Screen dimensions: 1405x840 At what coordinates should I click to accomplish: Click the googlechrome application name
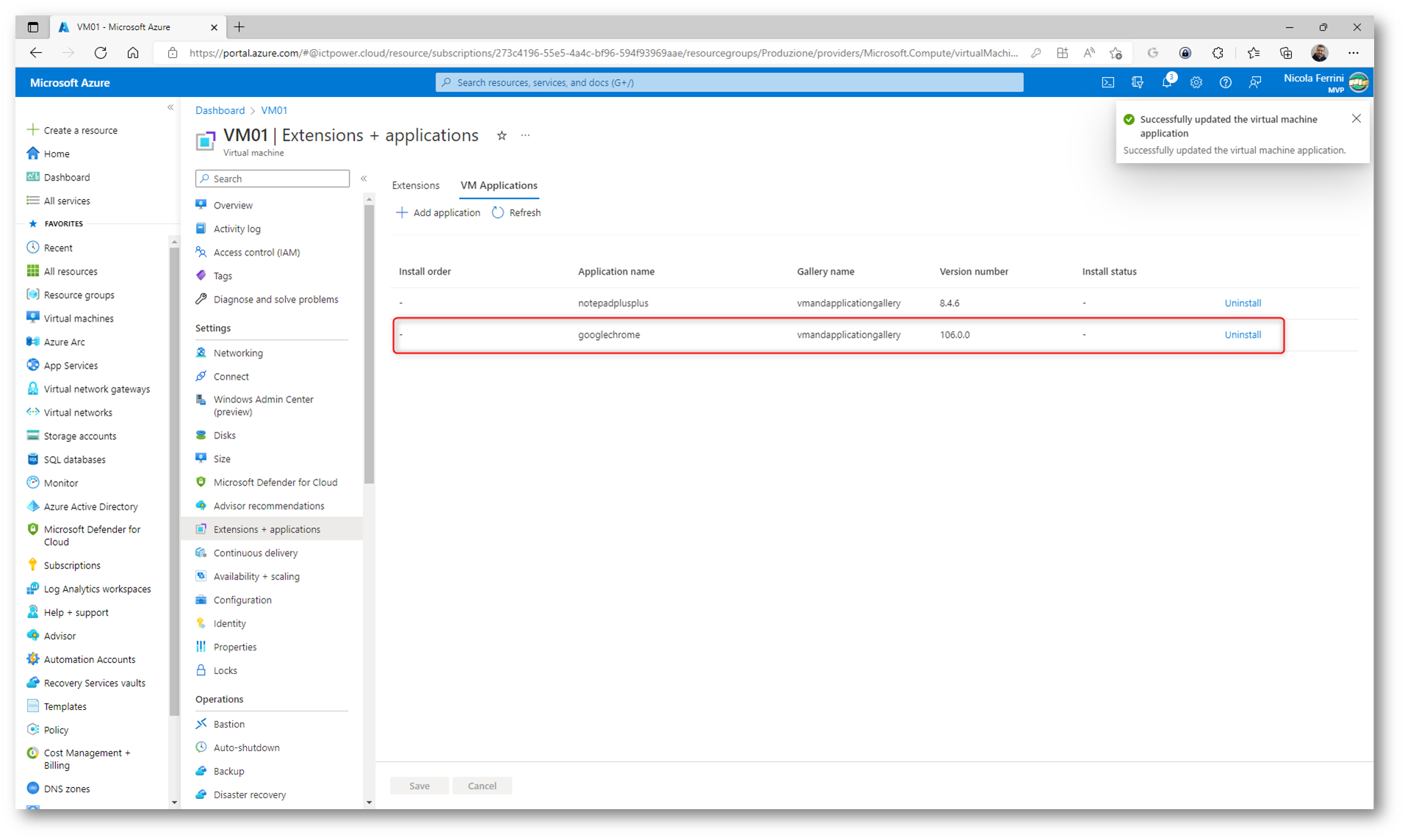click(x=609, y=335)
